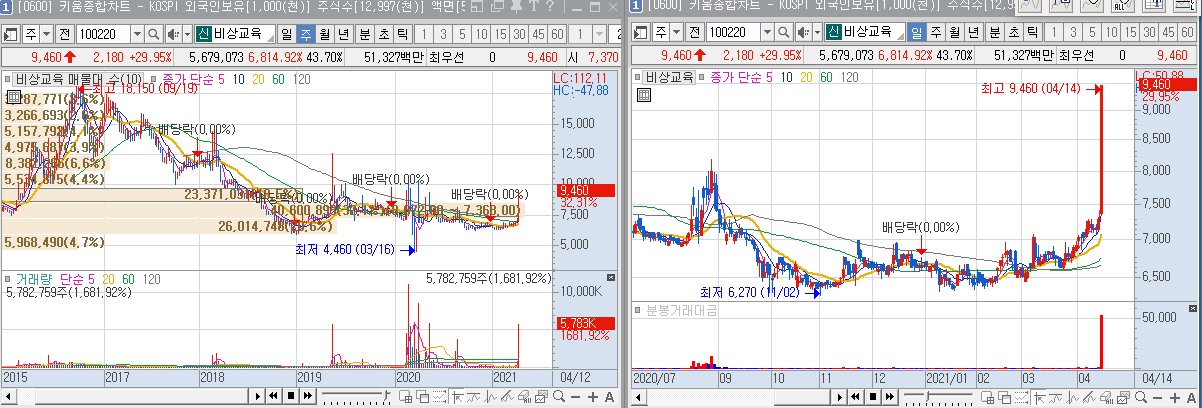Choose 15 interval button in left window
Viewport: 1202px width, 408px height.
pyautogui.click(x=500, y=34)
